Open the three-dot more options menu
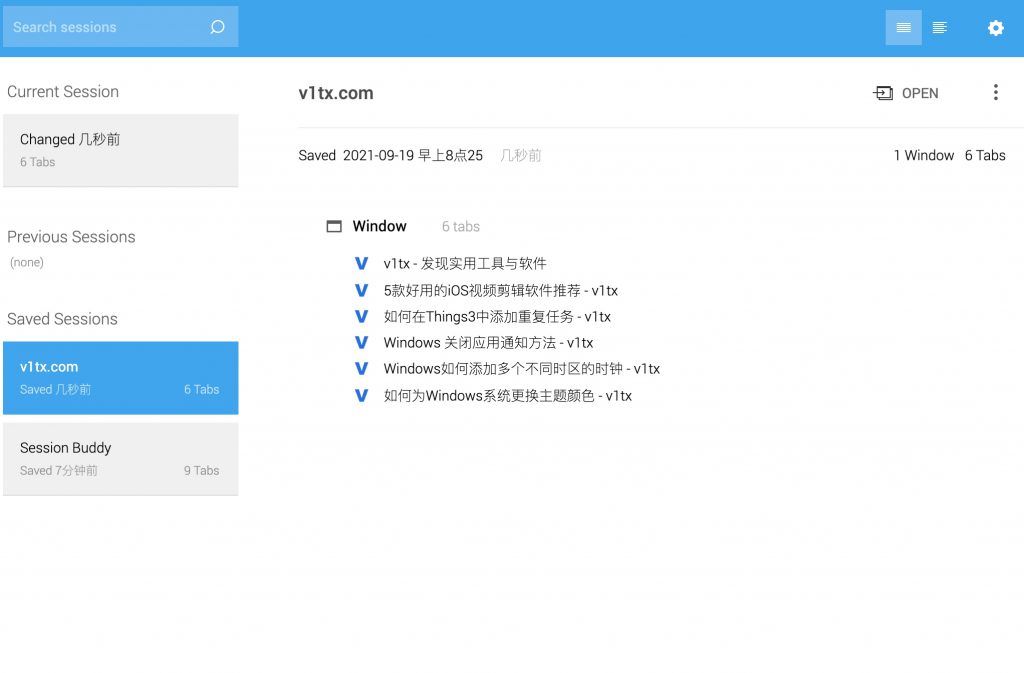The width and height of the screenshot is (1024, 673). click(995, 92)
